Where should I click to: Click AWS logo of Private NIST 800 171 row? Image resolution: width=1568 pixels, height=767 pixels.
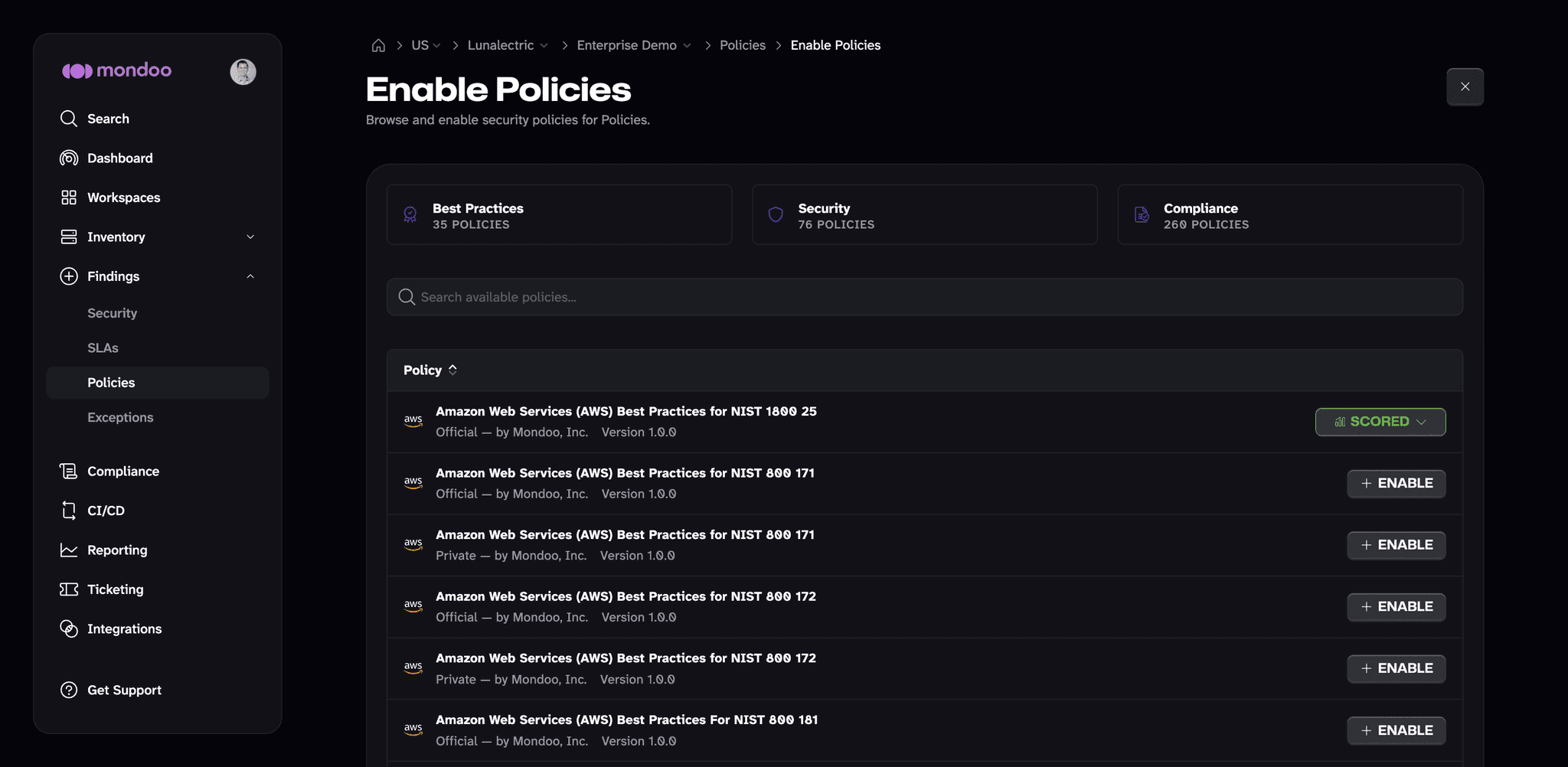point(413,545)
